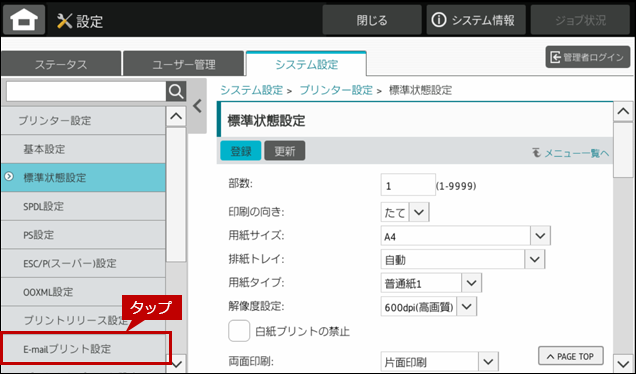
Task: Focus the 部数 copies input field
Action: [x=408, y=185]
